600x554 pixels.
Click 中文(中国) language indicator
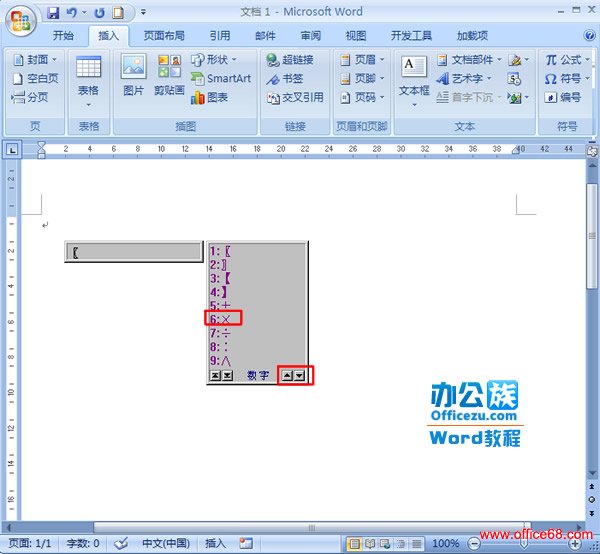point(166,543)
